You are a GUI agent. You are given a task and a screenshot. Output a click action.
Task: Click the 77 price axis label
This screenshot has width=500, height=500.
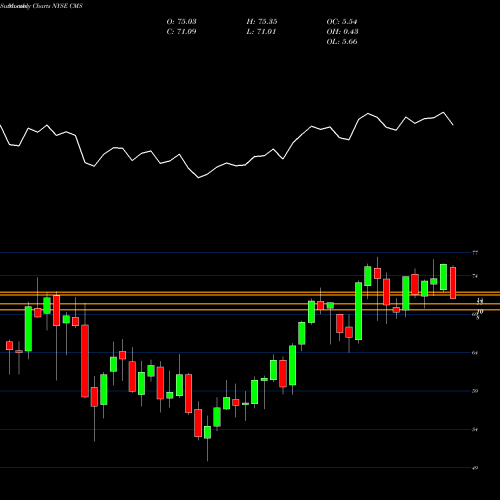point(475,253)
